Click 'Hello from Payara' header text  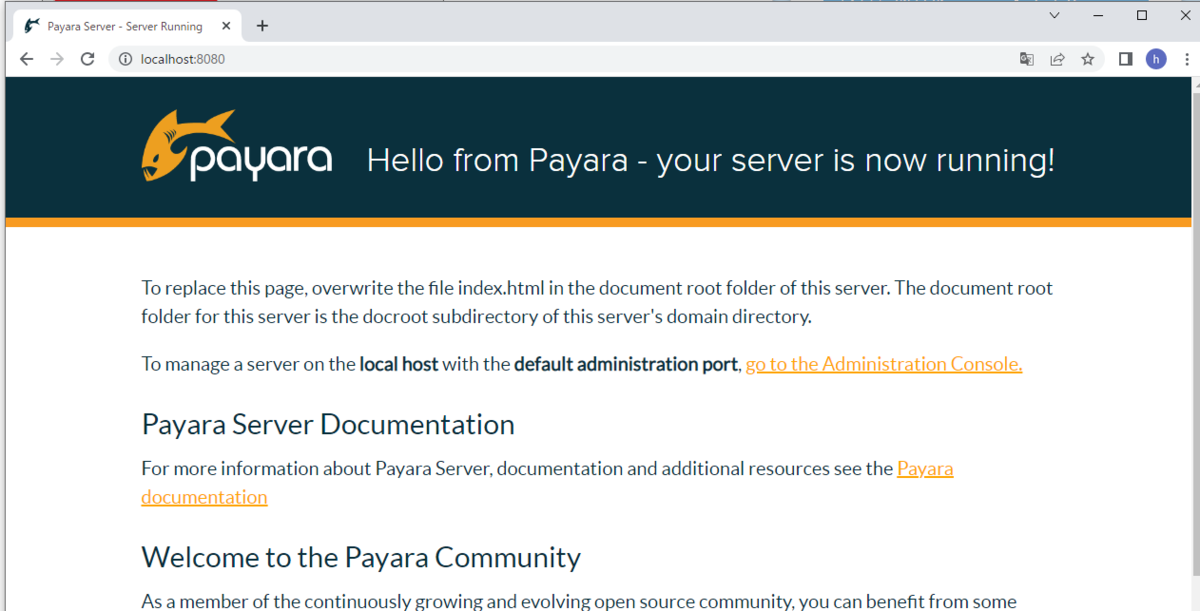coord(711,160)
